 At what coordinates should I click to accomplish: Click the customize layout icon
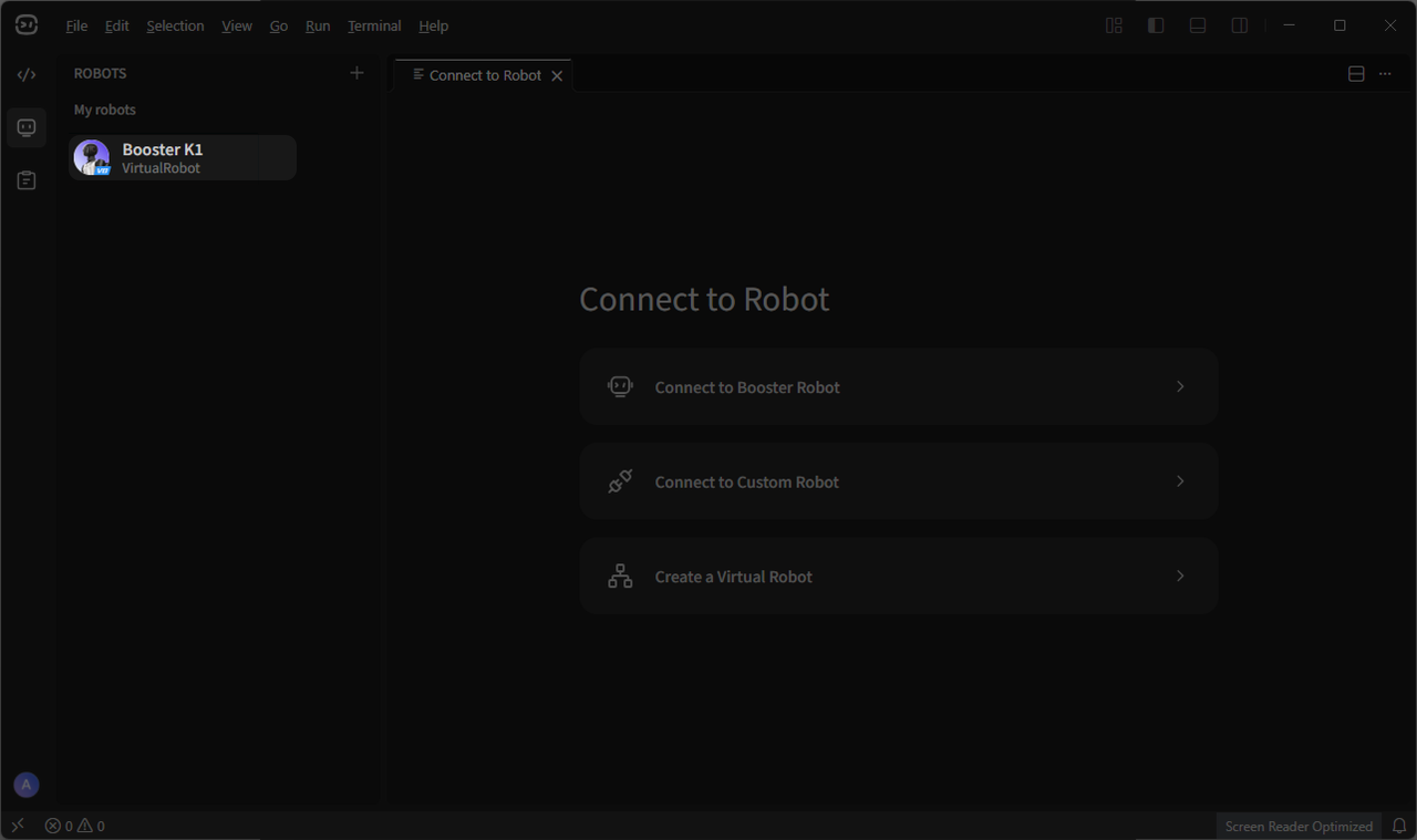click(1114, 25)
